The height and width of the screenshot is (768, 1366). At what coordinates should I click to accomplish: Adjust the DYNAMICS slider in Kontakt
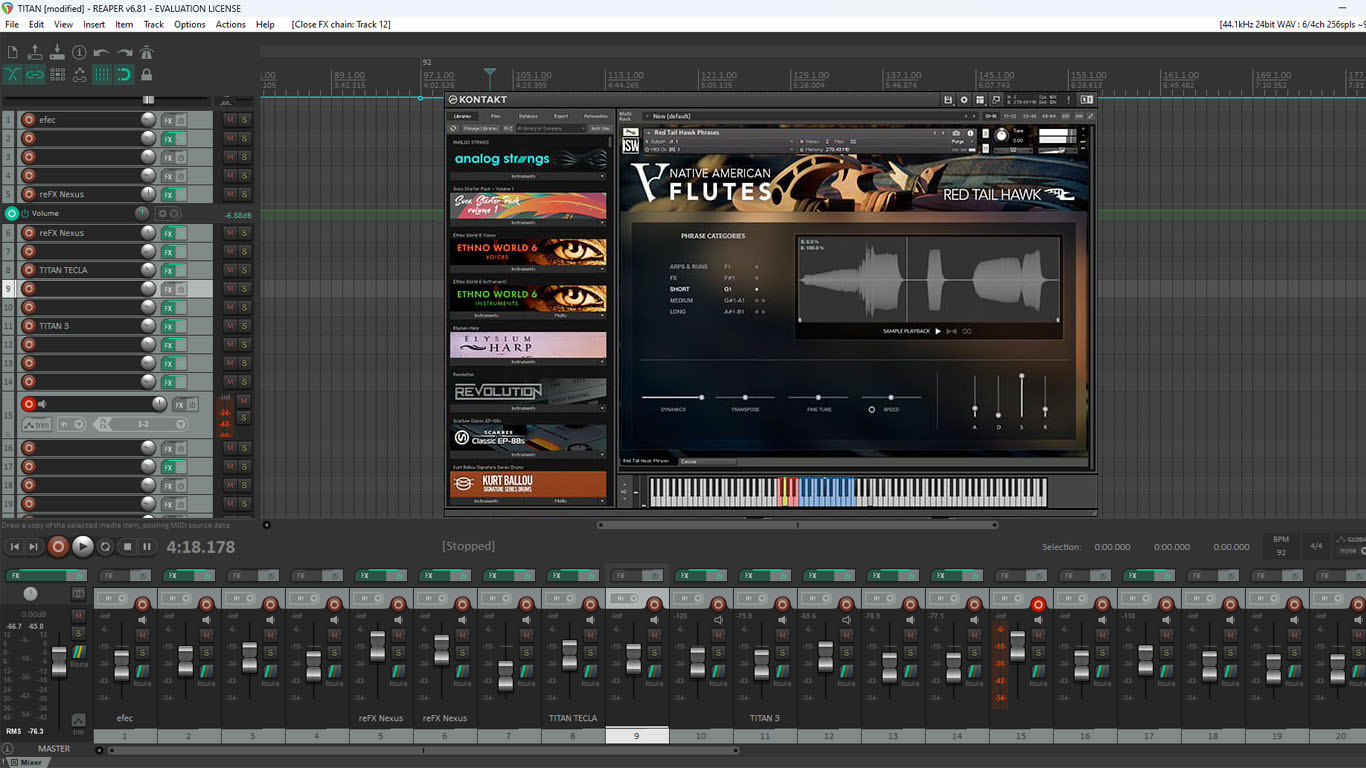tap(673, 398)
